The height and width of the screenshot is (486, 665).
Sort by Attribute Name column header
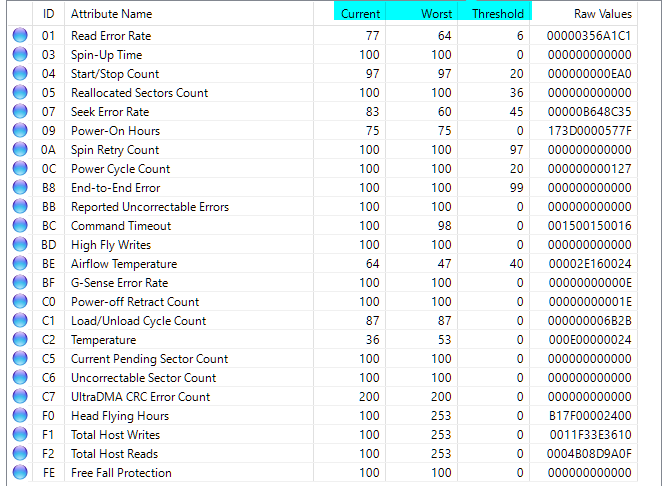111,14
